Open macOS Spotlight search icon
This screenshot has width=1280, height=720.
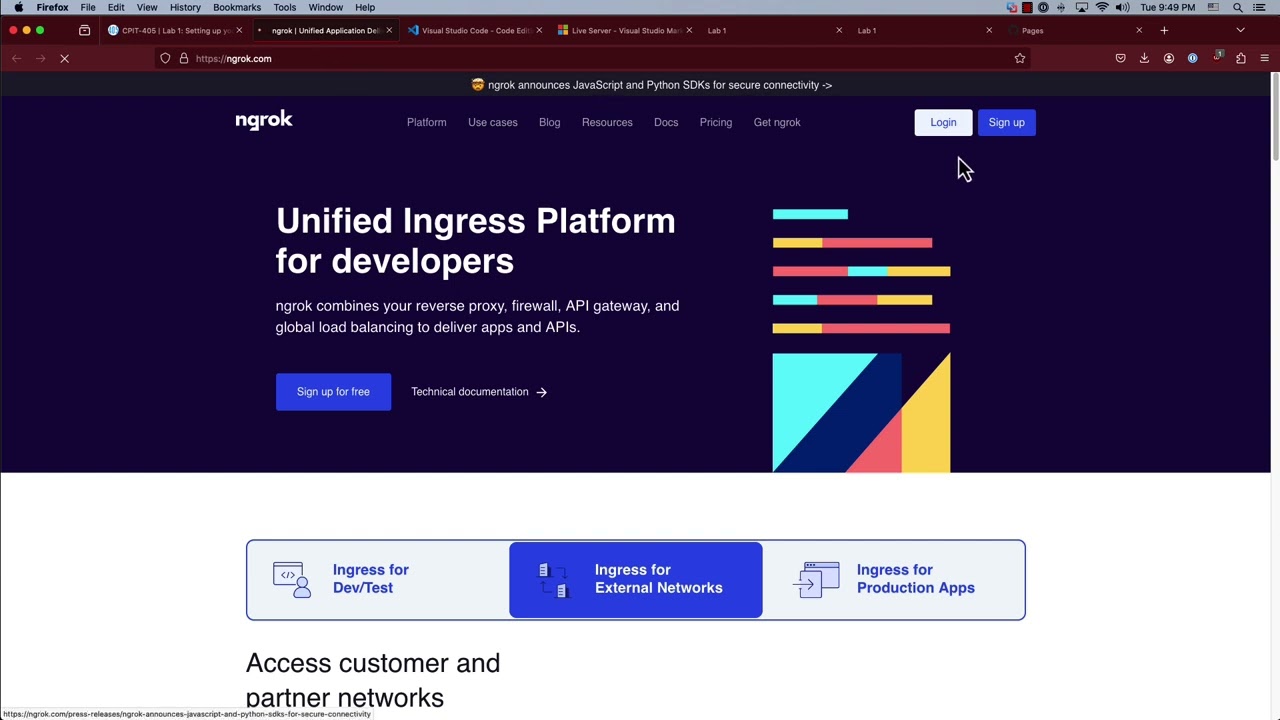[1238, 8]
